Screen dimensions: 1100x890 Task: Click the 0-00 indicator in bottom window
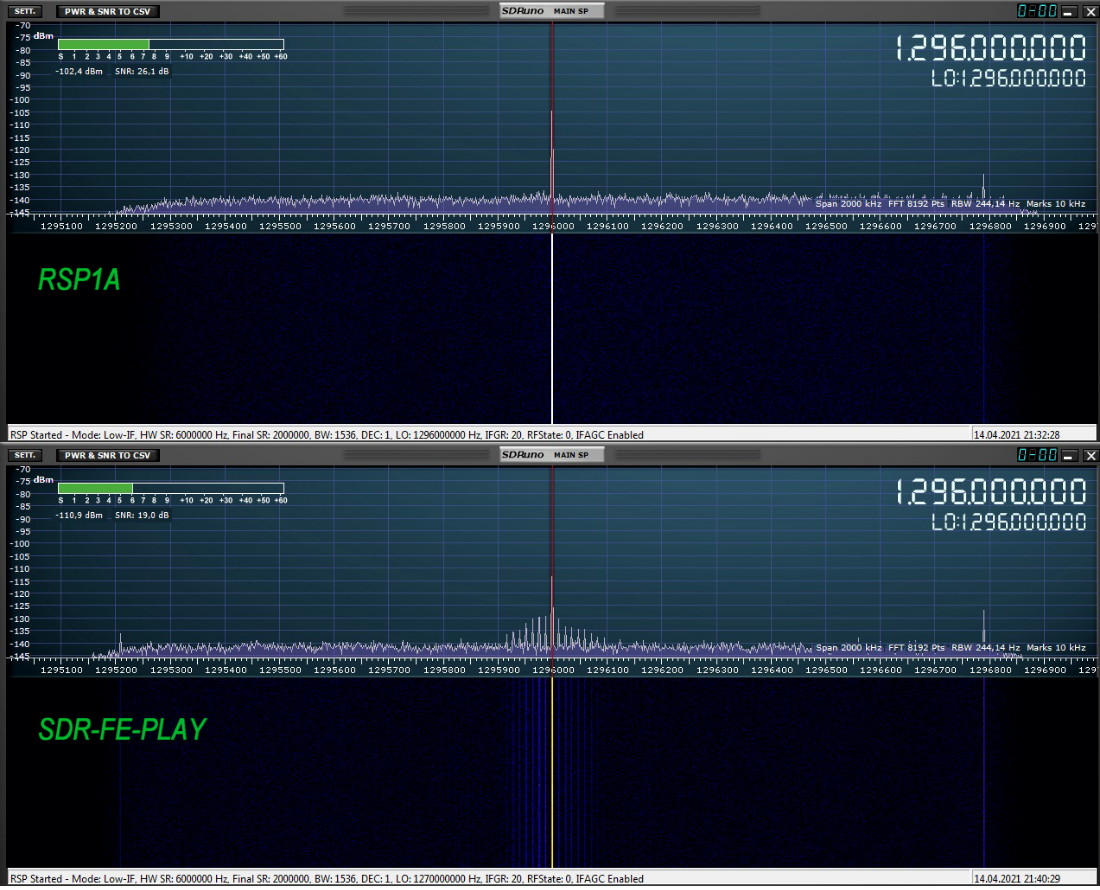(x=1037, y=455)
